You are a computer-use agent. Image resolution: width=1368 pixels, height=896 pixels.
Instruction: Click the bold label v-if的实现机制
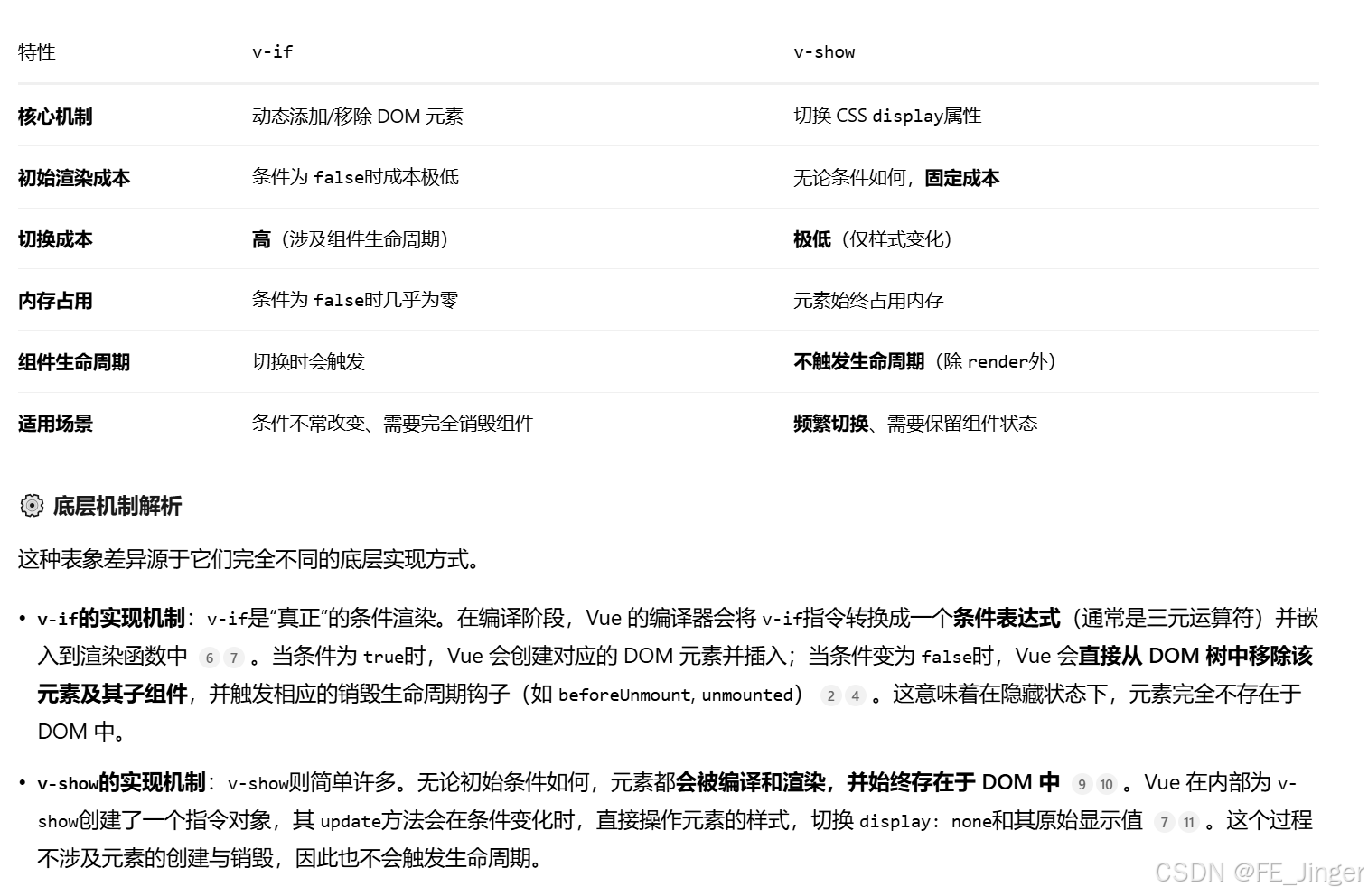pyautogui.click(x=111, y=619)
